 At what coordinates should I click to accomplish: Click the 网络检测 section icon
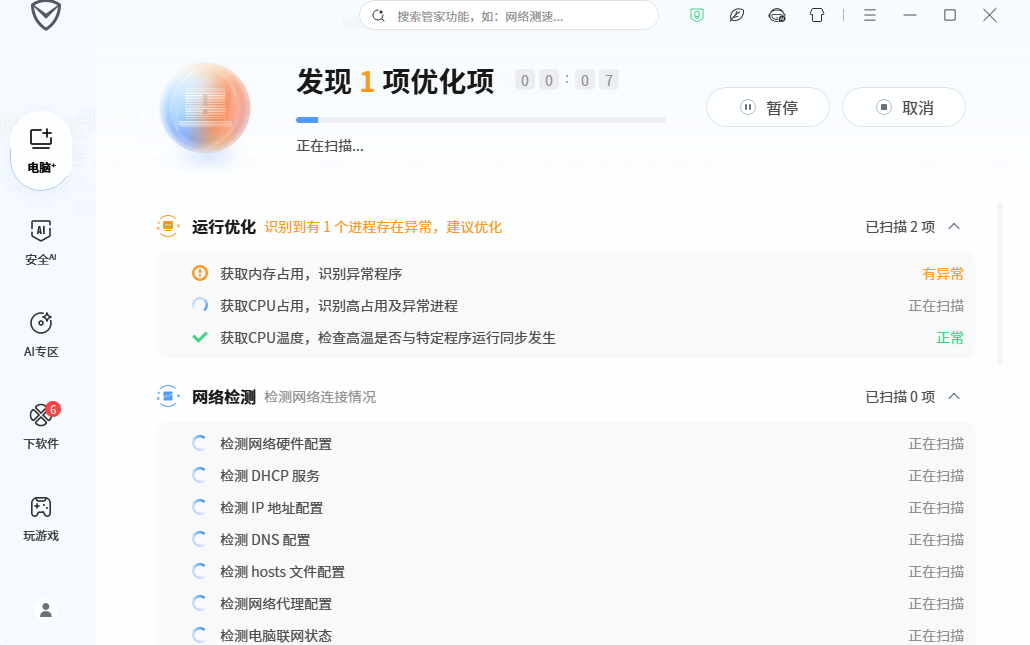click(x=168, y=397)
